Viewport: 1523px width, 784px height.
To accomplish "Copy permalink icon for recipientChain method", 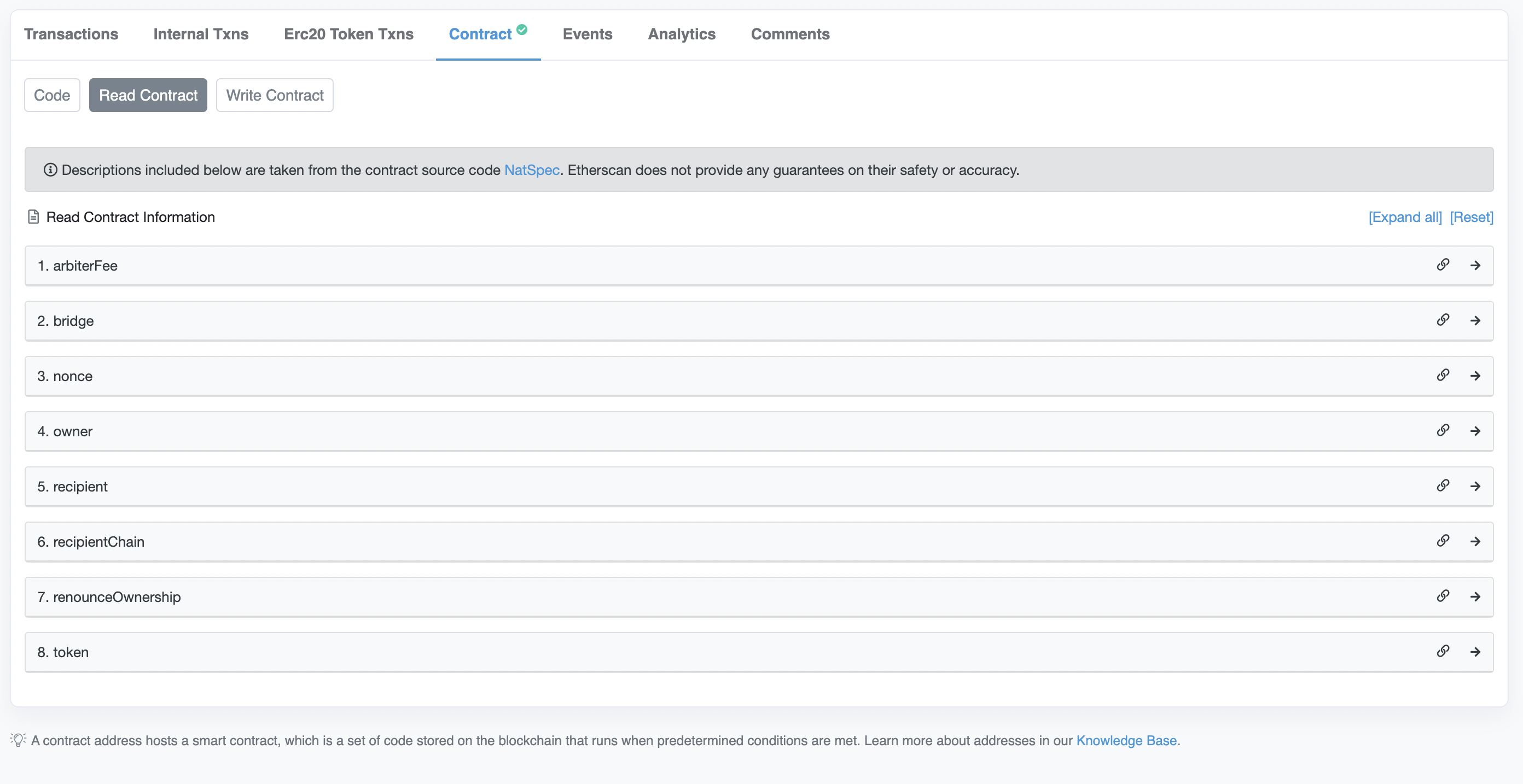I will [x=1443, y=541].
